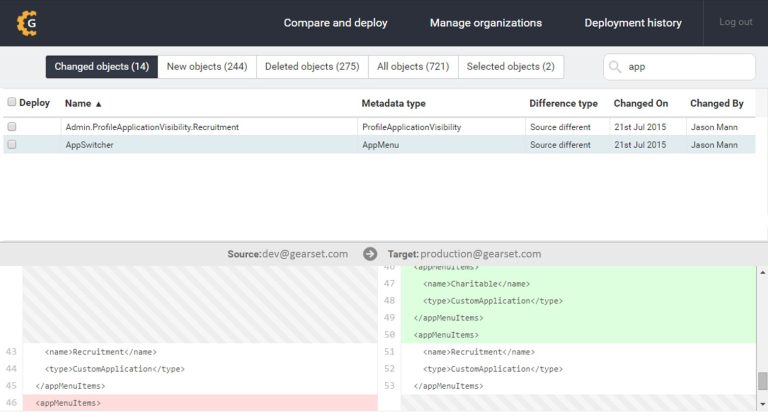Click the Gearset logo icon
The image size is (768, 415).
(x=27, y=22)
